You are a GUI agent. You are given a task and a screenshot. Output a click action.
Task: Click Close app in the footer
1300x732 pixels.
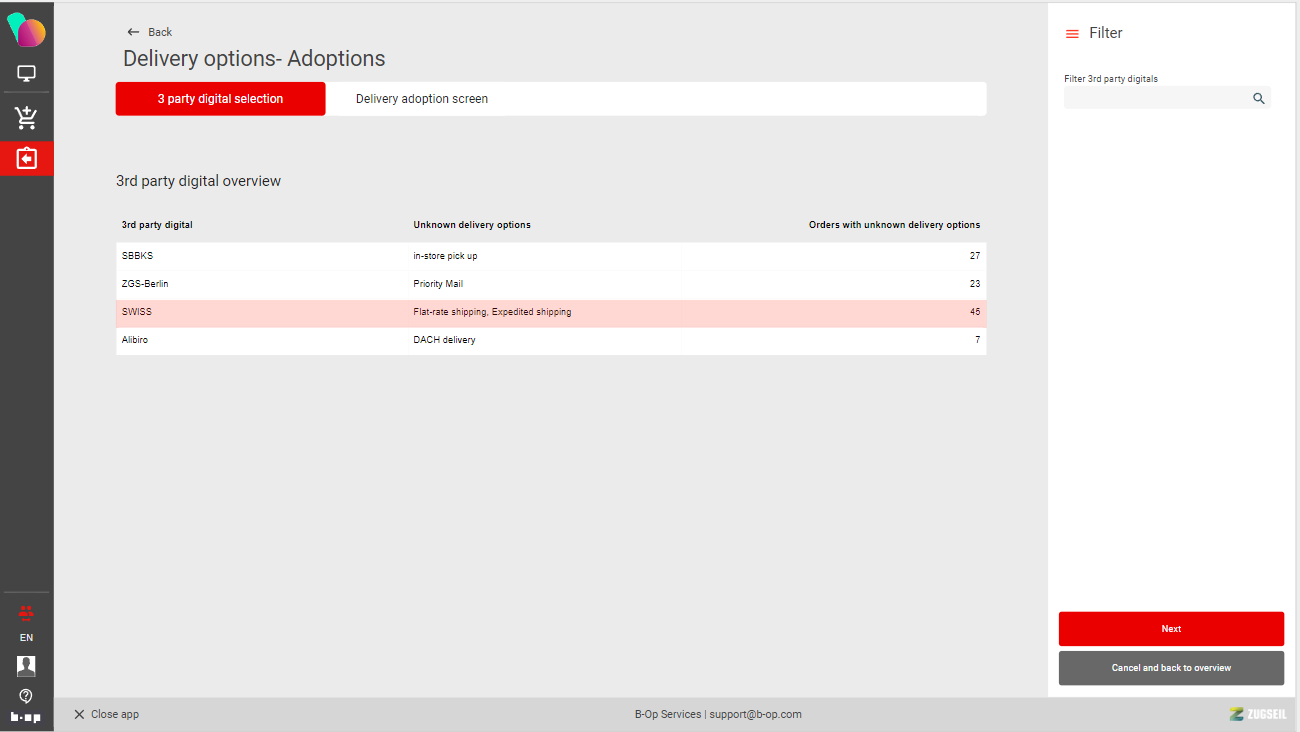click(x=106, y=714)
